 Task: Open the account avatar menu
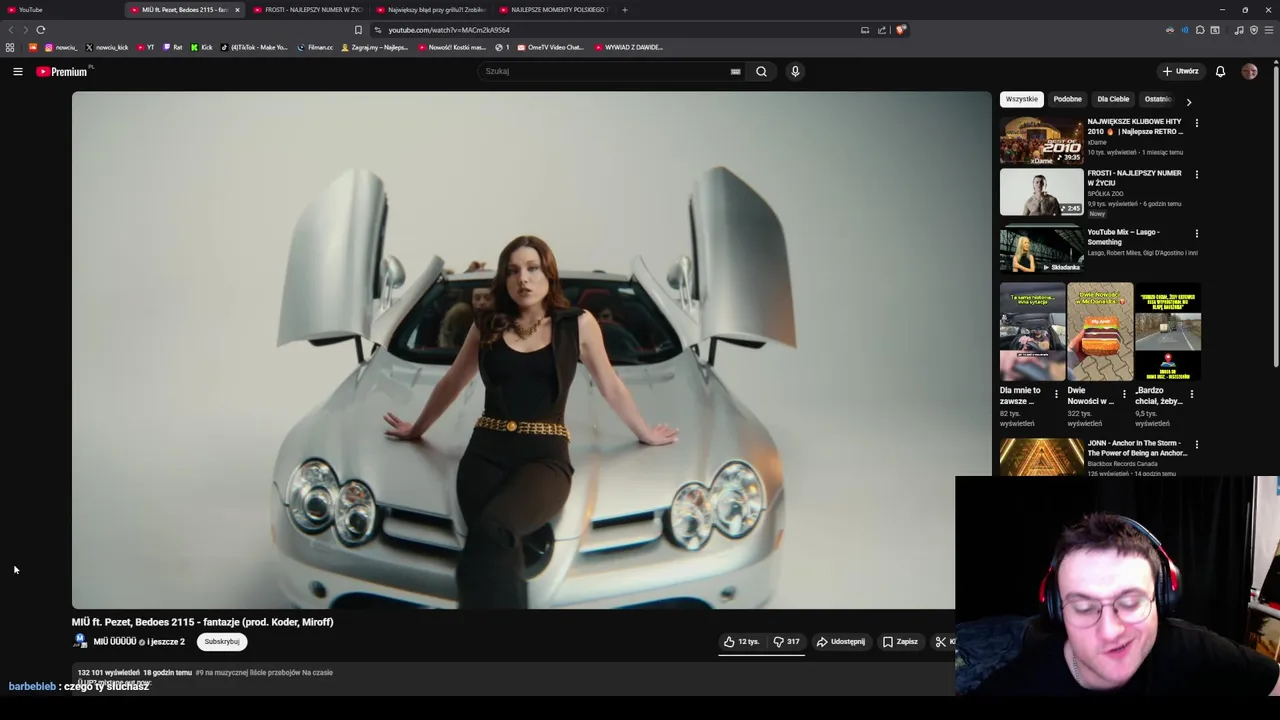(x=1249, y=71)
